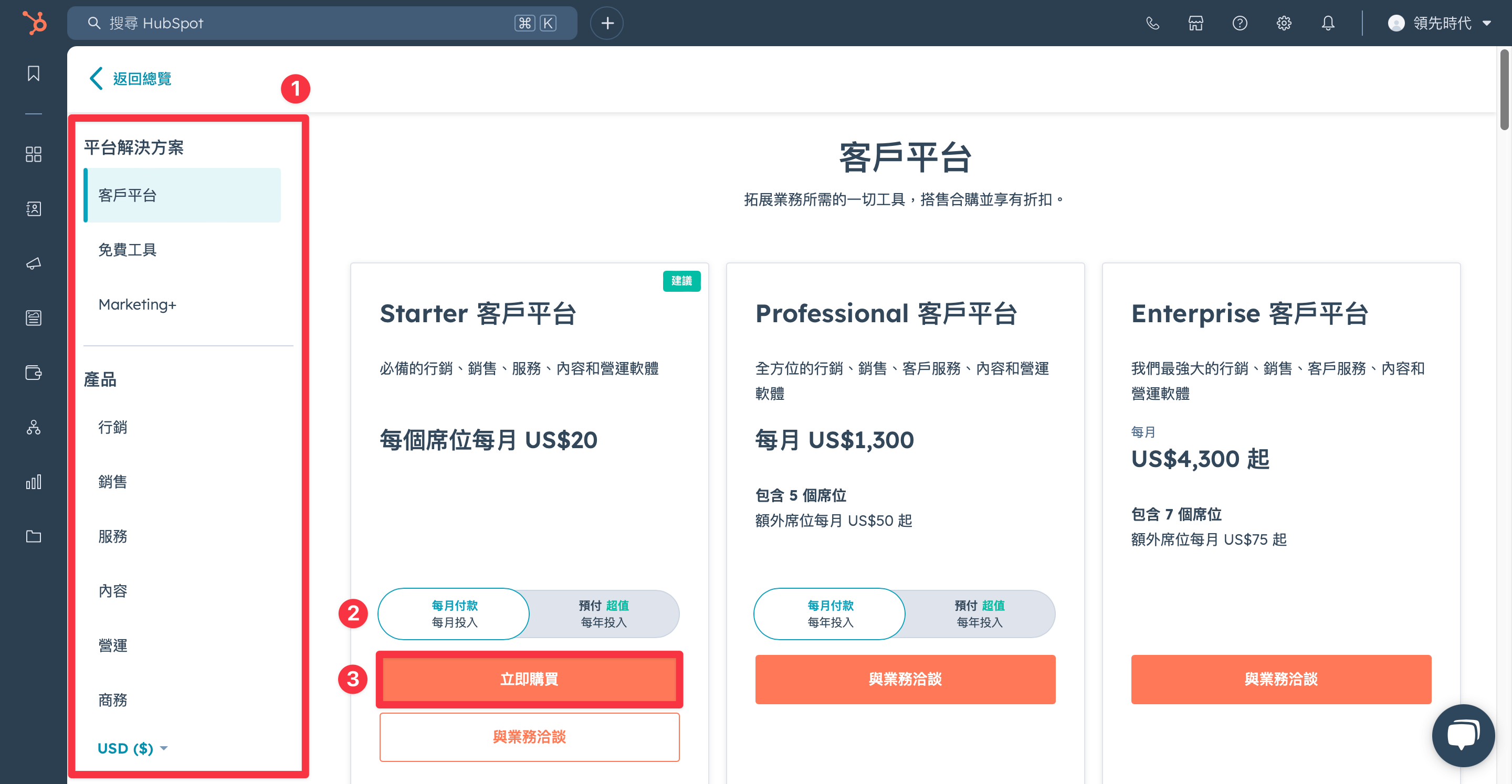Viewport: 1512px width, 784px height.
Task: Click the US$4,300 起 price
Action: click(x=1200, y=458)
